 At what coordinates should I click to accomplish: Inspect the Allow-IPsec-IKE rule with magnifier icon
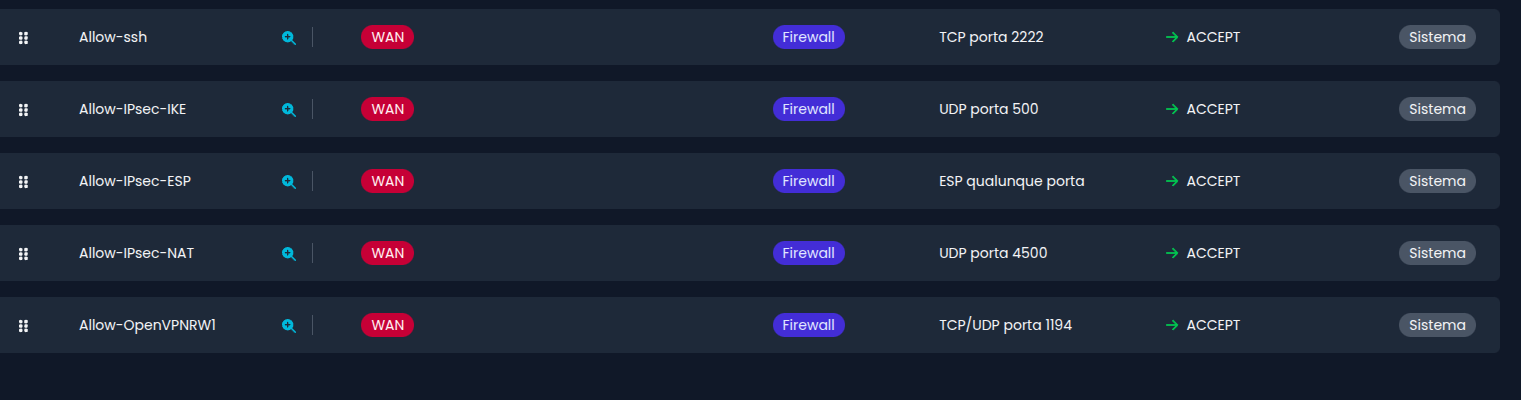pos(288,110)
